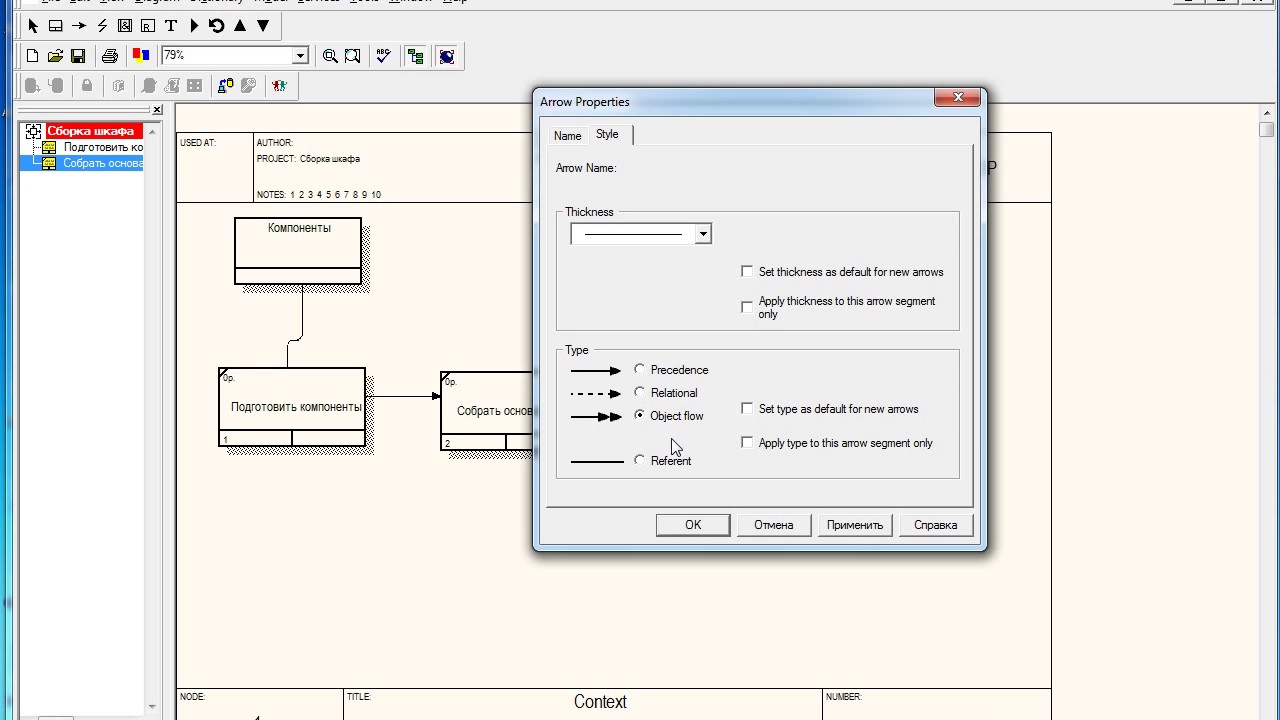The image size is (1280, 720).
Task: Choose the Relational arrow type
Action: (x=640, y=393)
